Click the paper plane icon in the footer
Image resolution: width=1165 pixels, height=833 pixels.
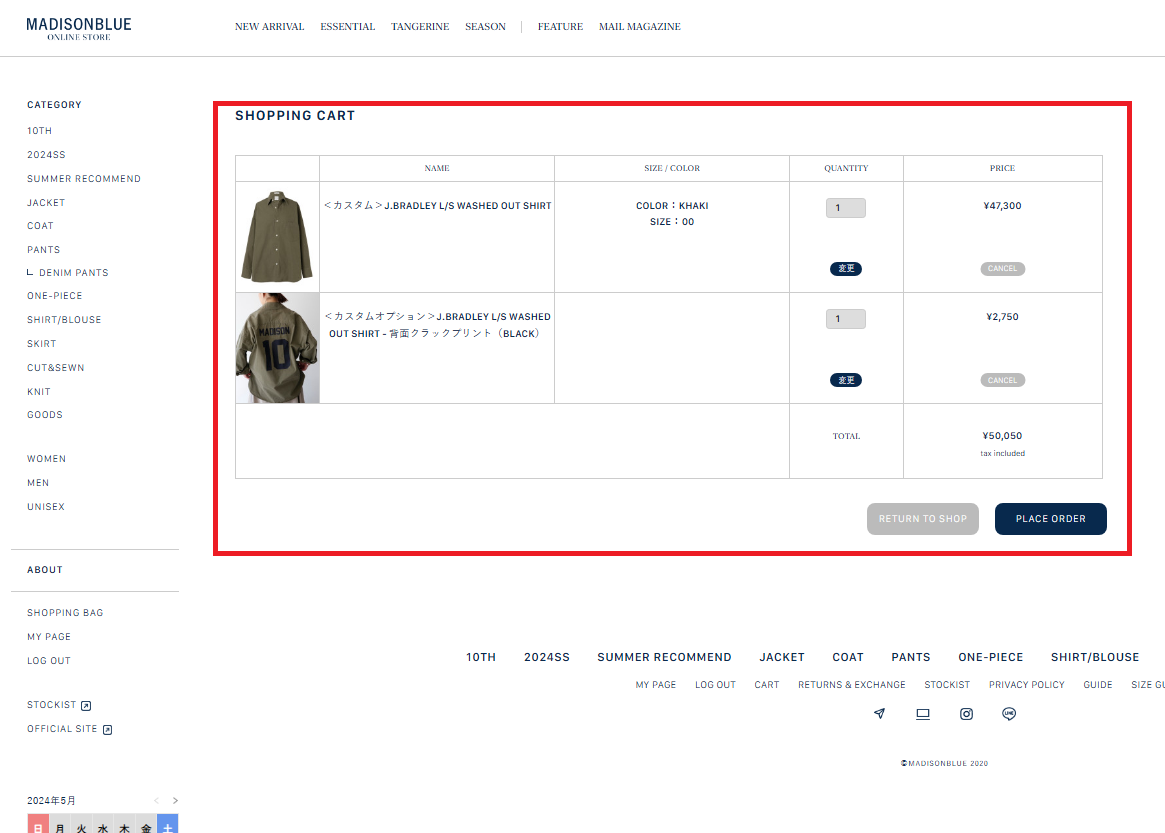[x=880, y=713]
